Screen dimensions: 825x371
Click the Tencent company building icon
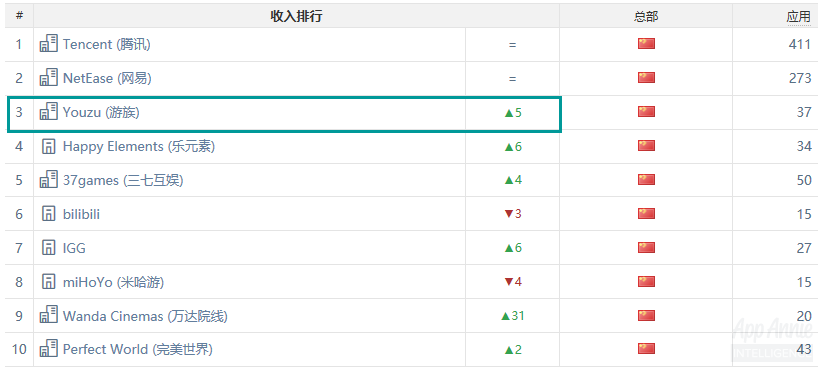[48, 44]
